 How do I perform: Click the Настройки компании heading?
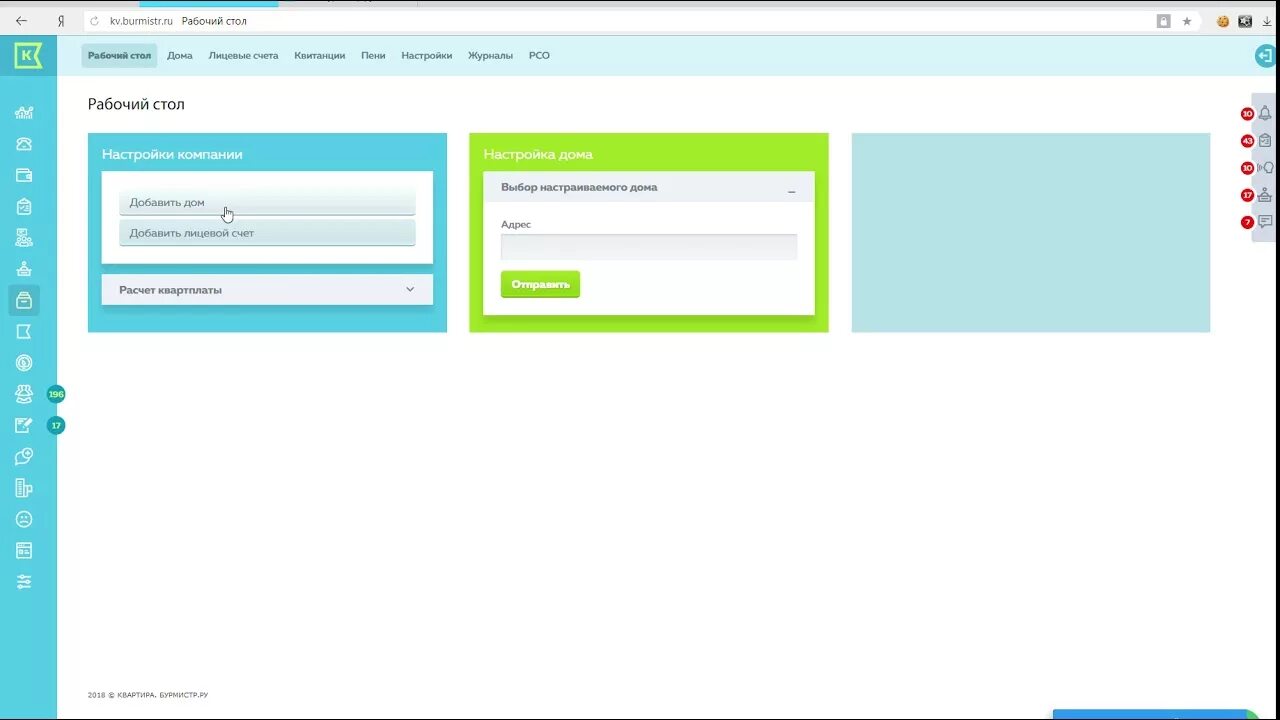172,154
